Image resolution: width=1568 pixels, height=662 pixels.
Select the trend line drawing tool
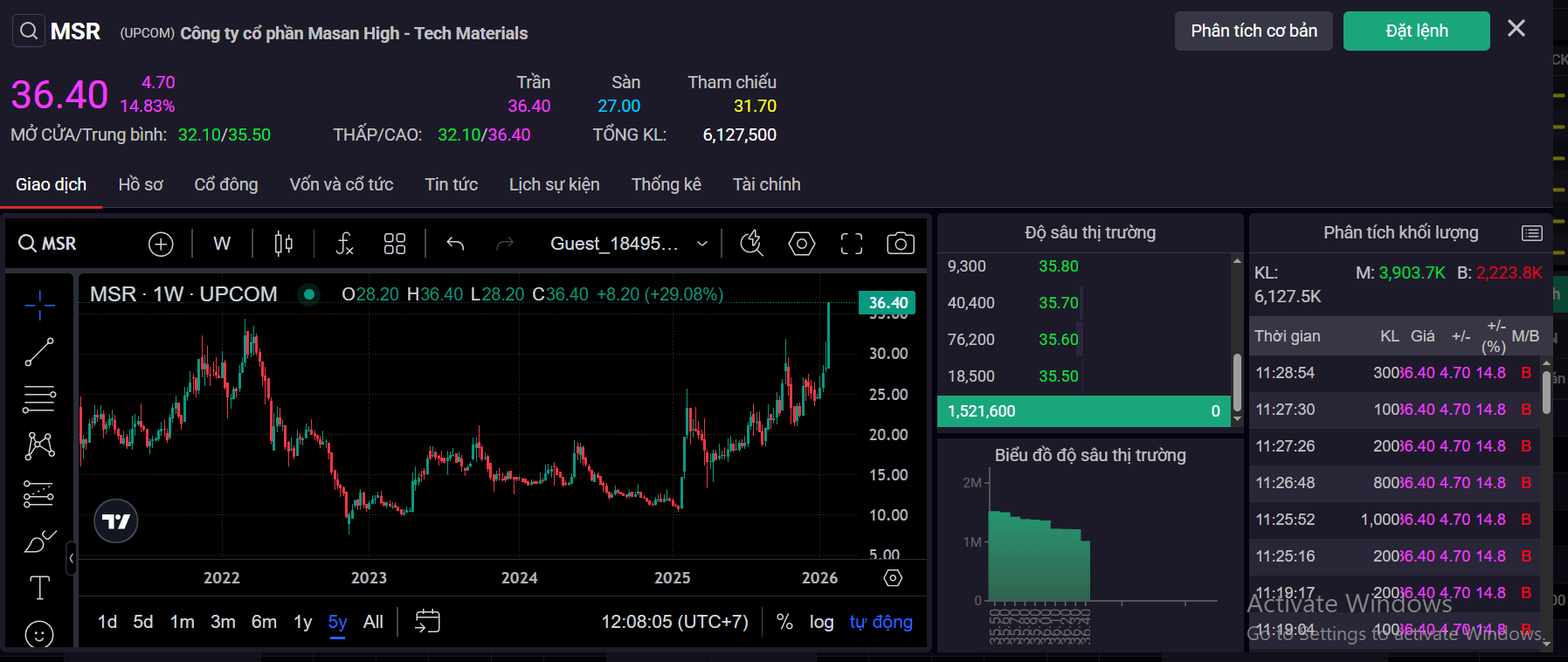pos(39,352)
